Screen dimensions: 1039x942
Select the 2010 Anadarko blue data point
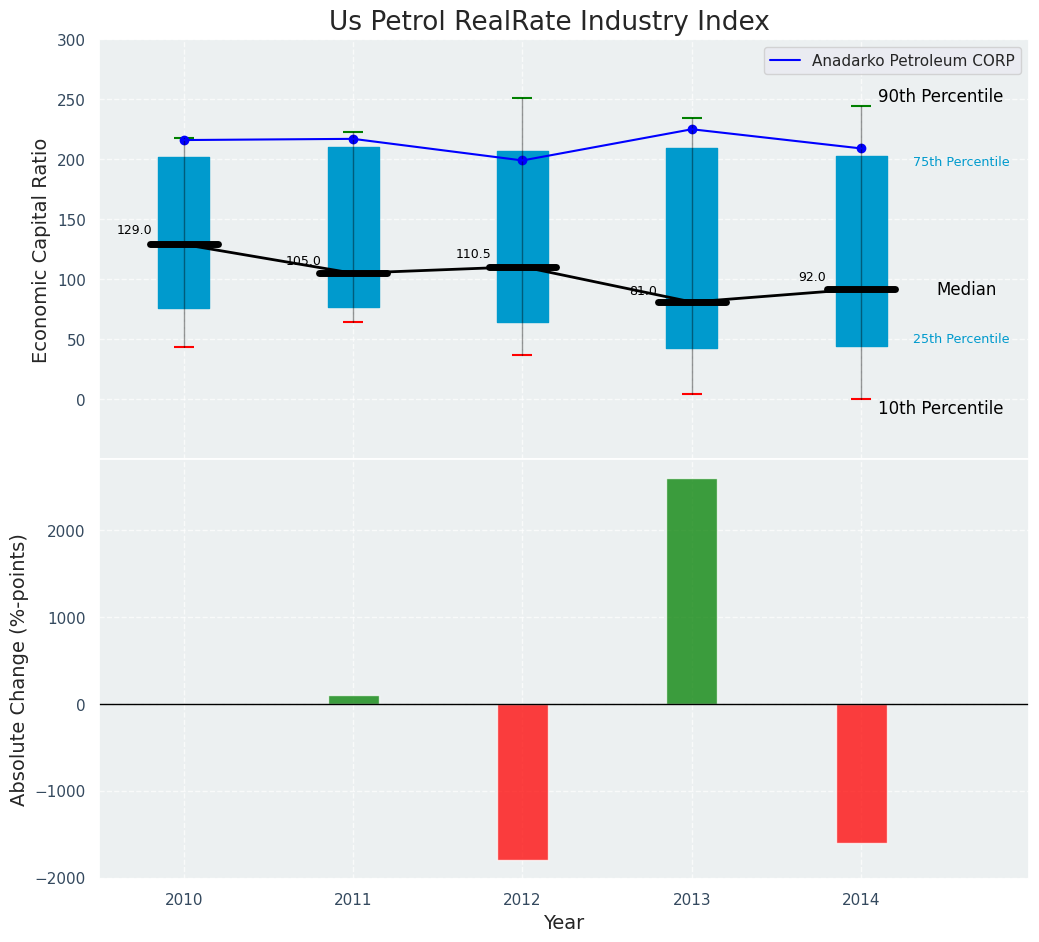click(x=184, y=140)
